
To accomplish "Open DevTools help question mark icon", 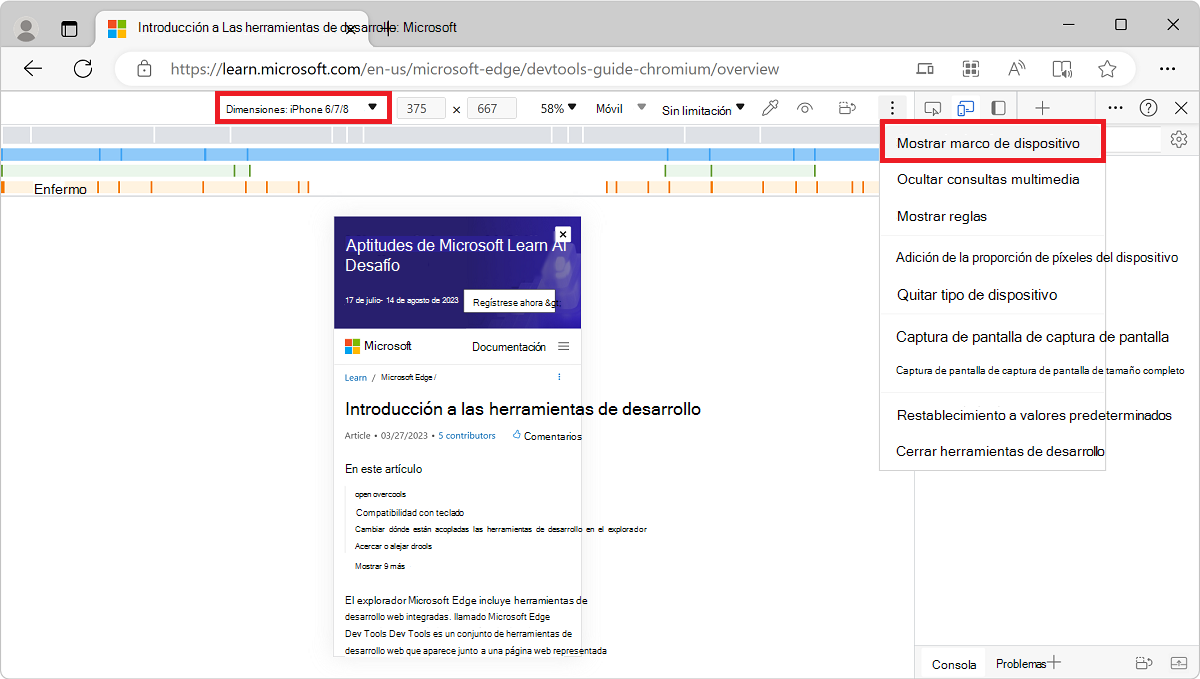I will 1149,108.
